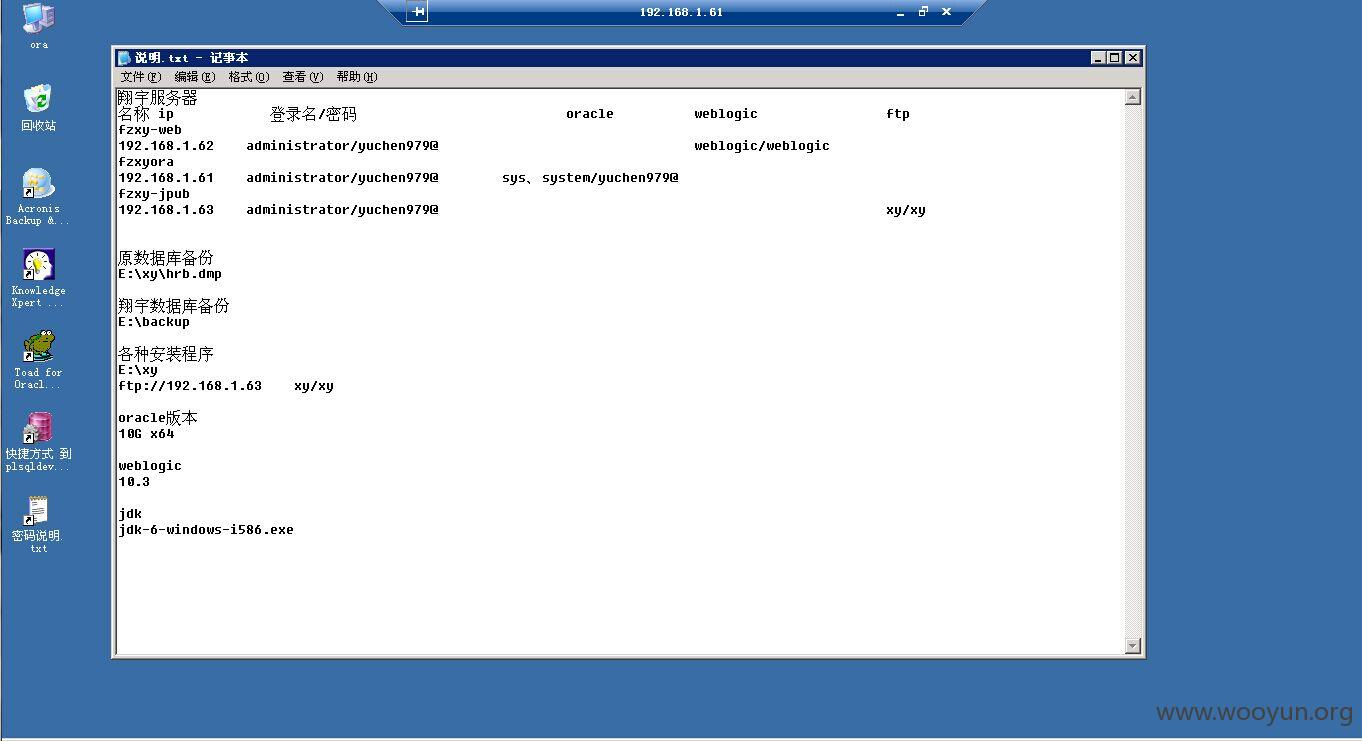Click the fzxyora server name
Viewport: 1362px width, 741px height.
click(x=146, y=162)
